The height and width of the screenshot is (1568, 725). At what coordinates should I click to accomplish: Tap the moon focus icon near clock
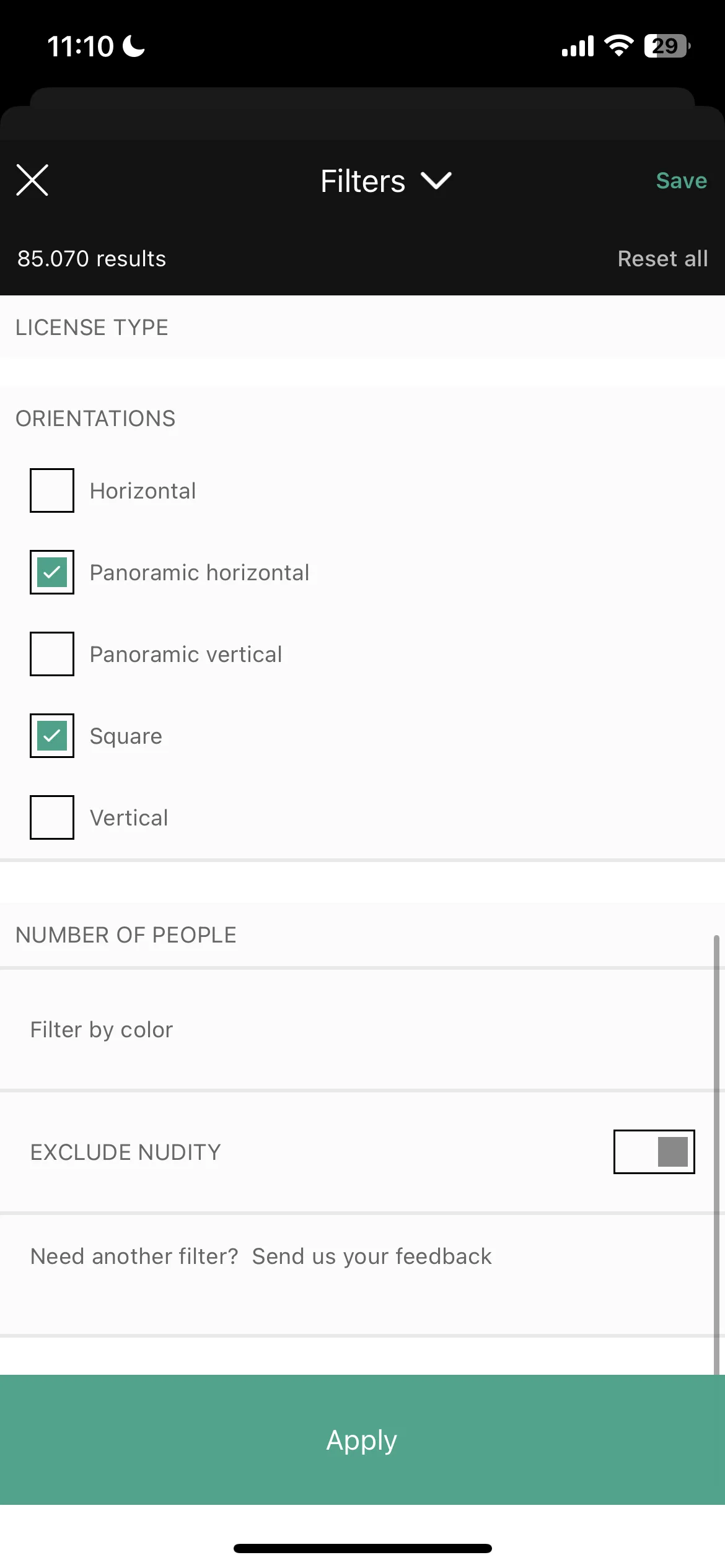133,46
